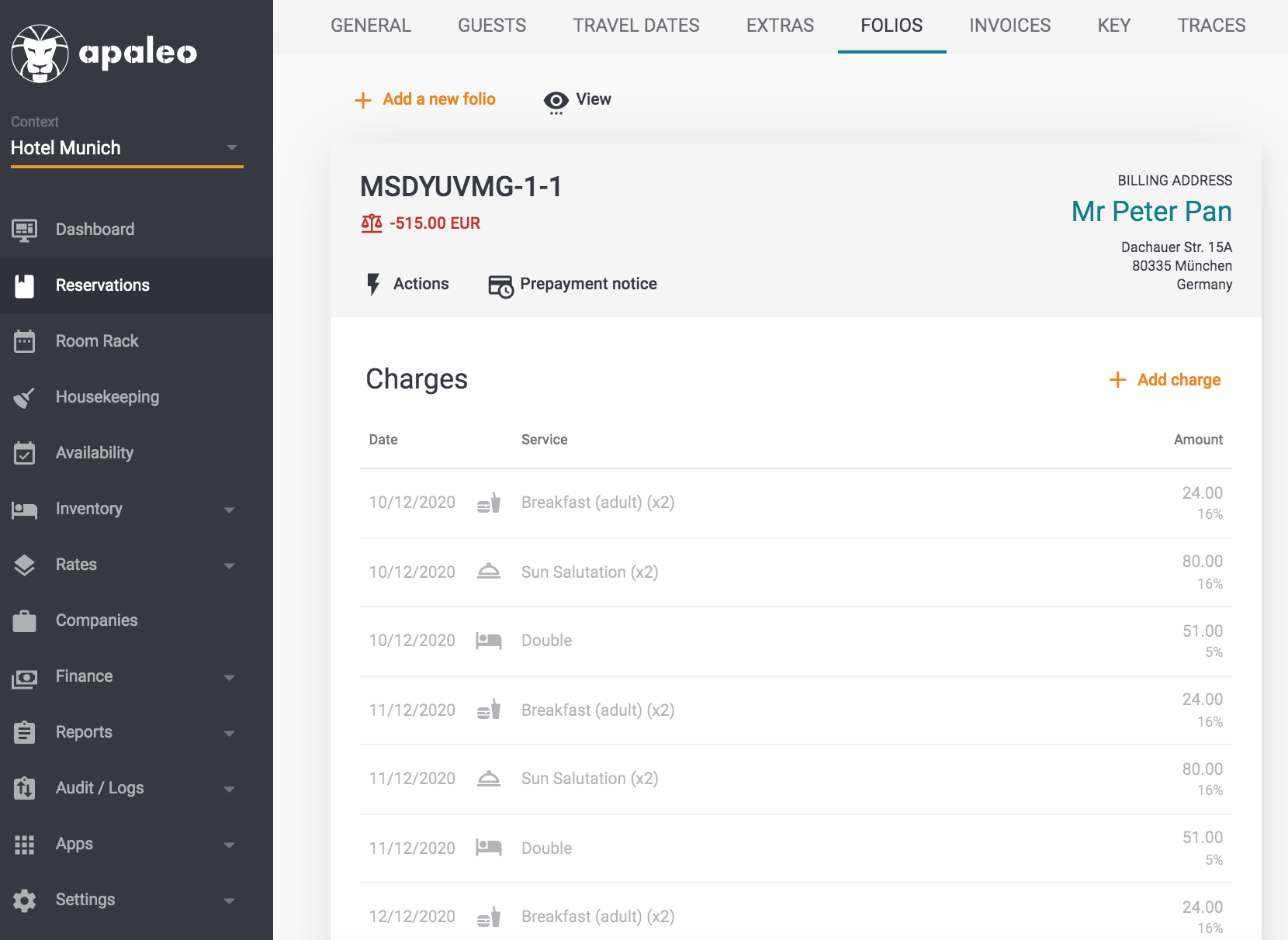Open the TRAVEL DATES tab
This screenshot has height=940, width=1288.
[x=636, y=26]
